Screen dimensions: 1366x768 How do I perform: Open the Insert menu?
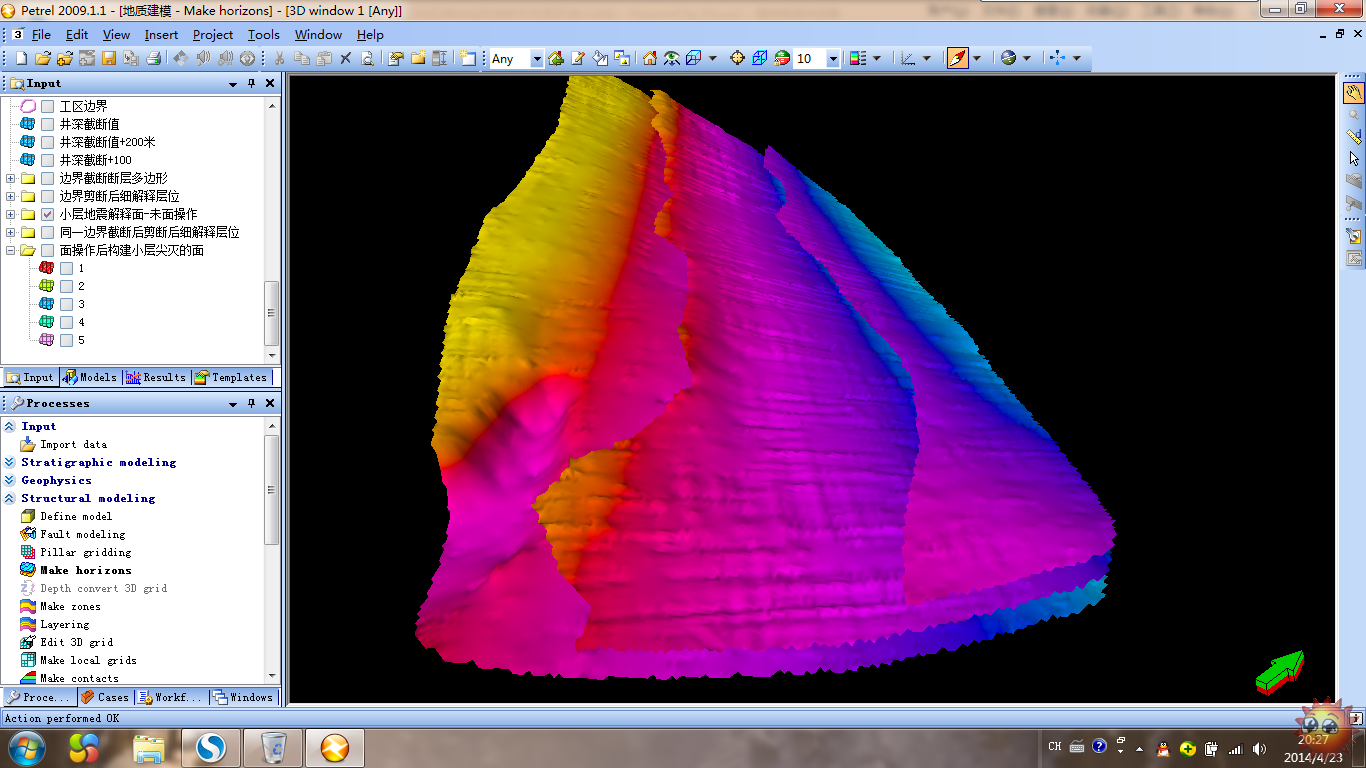(x=161, y=34)
